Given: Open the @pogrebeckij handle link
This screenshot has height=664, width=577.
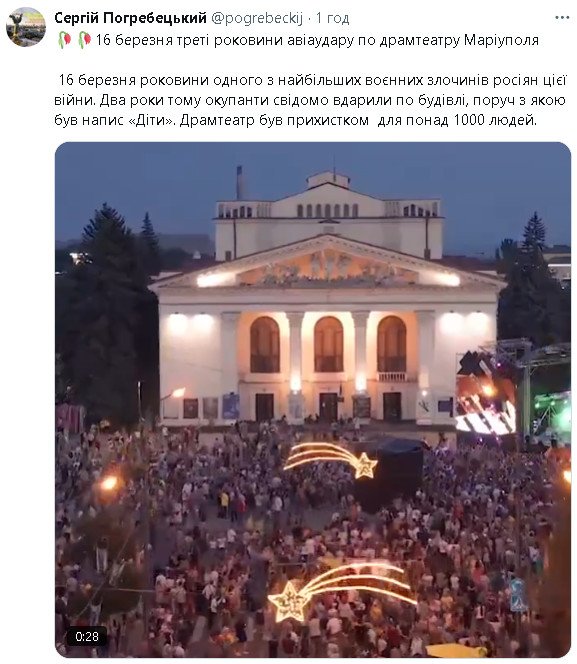Looking at the screenshot, I should [x=257, y=18].
